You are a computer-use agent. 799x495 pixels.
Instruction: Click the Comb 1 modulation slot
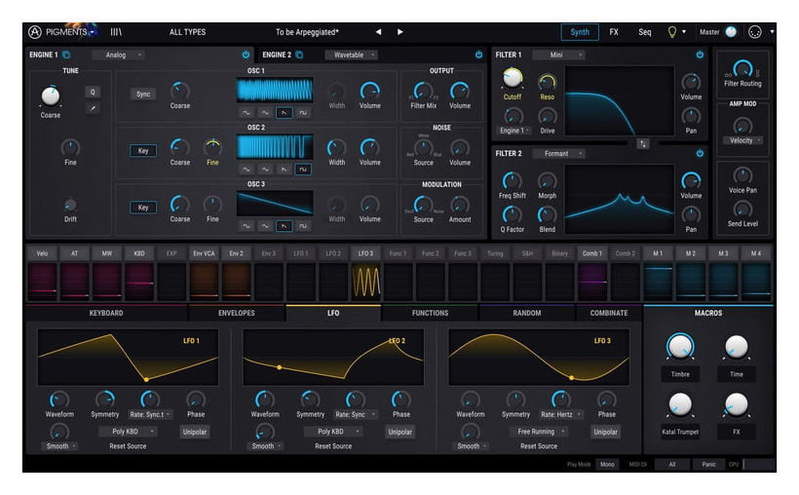pos(592,281)
